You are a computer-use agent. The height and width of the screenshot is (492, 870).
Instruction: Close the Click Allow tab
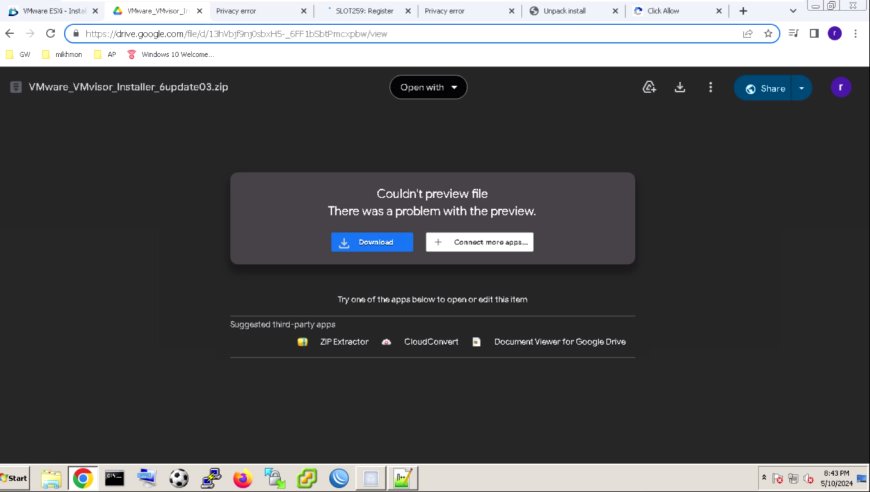[x=719, y=11]
